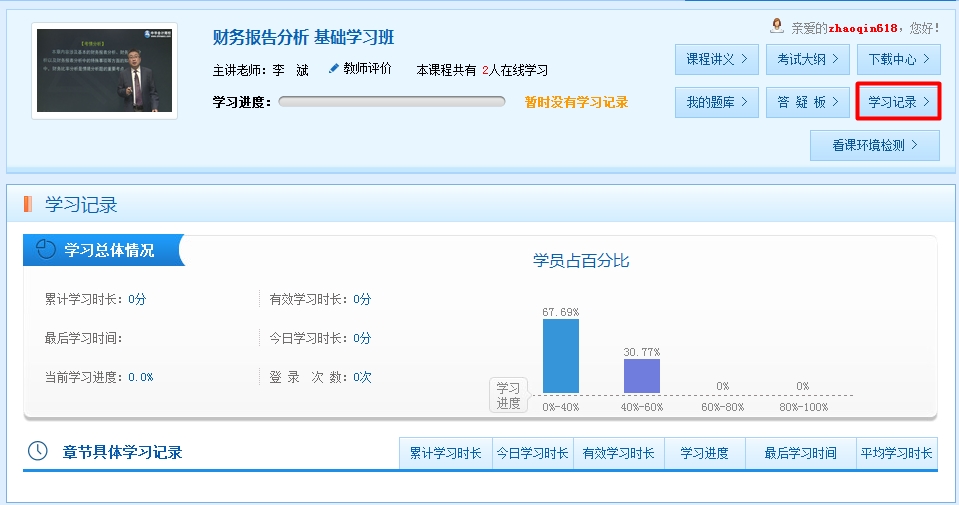Click the 学习记录 study record button
This screenshot has width=959, height=505.
(898, 102)
